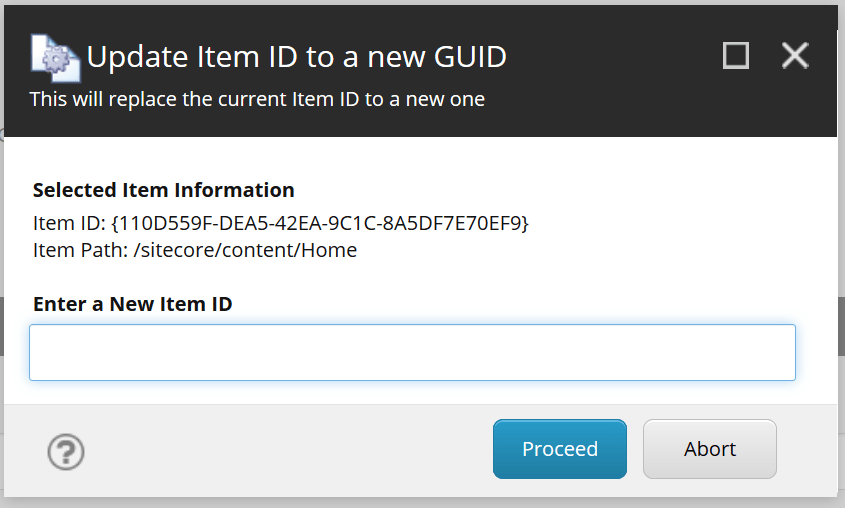Click the document-gear dialog icon

(x=56, y=58)
